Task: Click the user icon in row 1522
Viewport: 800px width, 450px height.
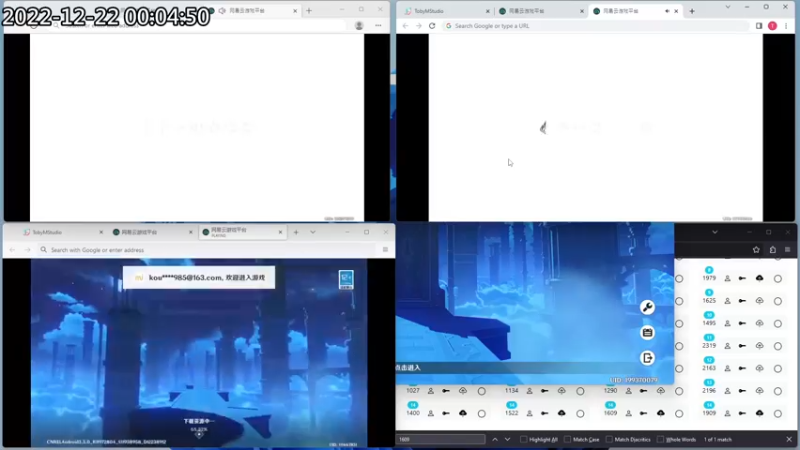Action: click(x=530, y=413)
